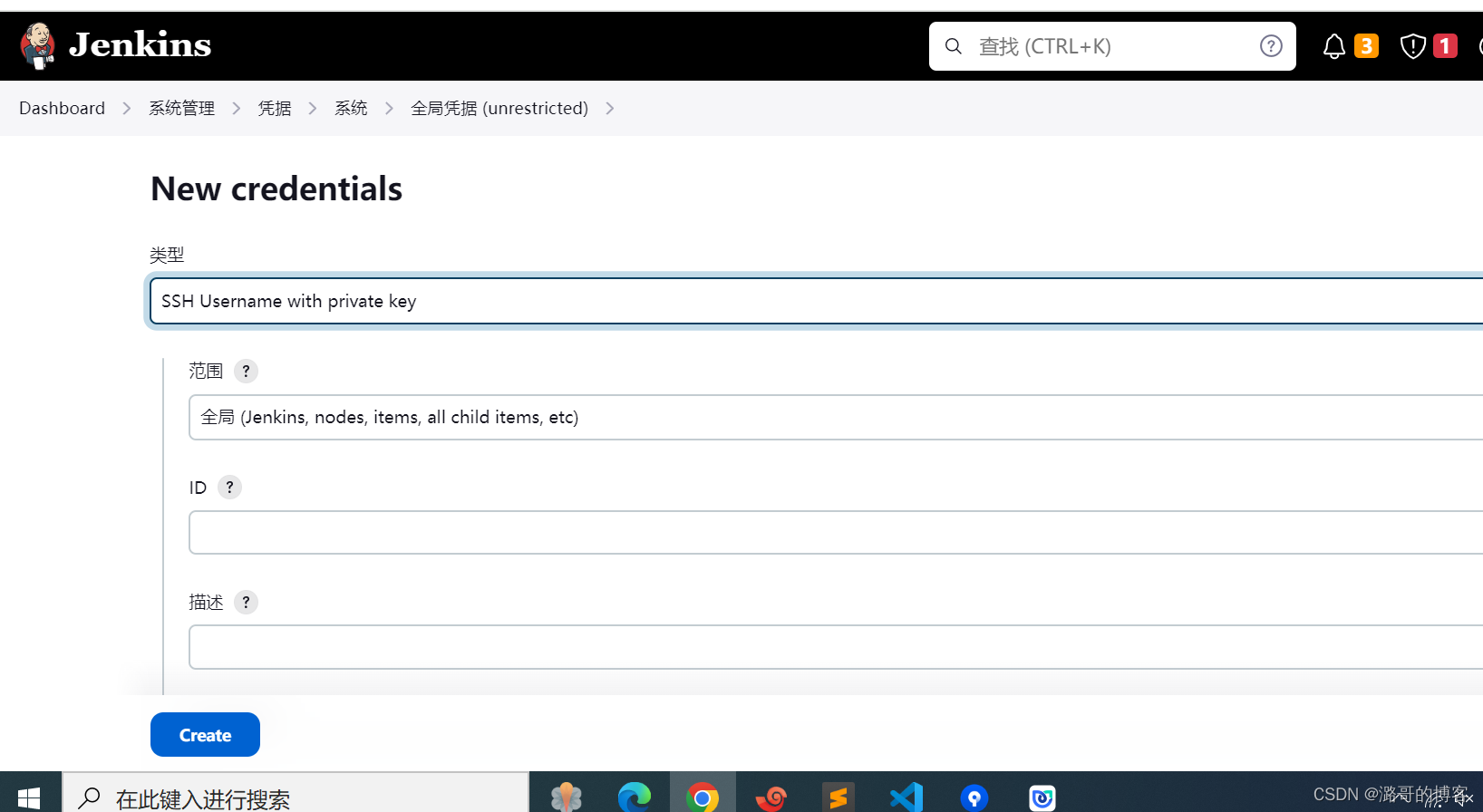Expand chevron after 凭据 breadcrumb
The width and height of the screenshot is (1483, 812).
tap(313, 109)
